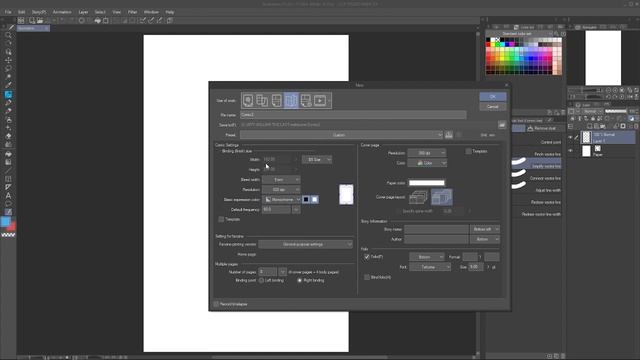Hide the Paper layer with its eye icon

tap(571, 151)
